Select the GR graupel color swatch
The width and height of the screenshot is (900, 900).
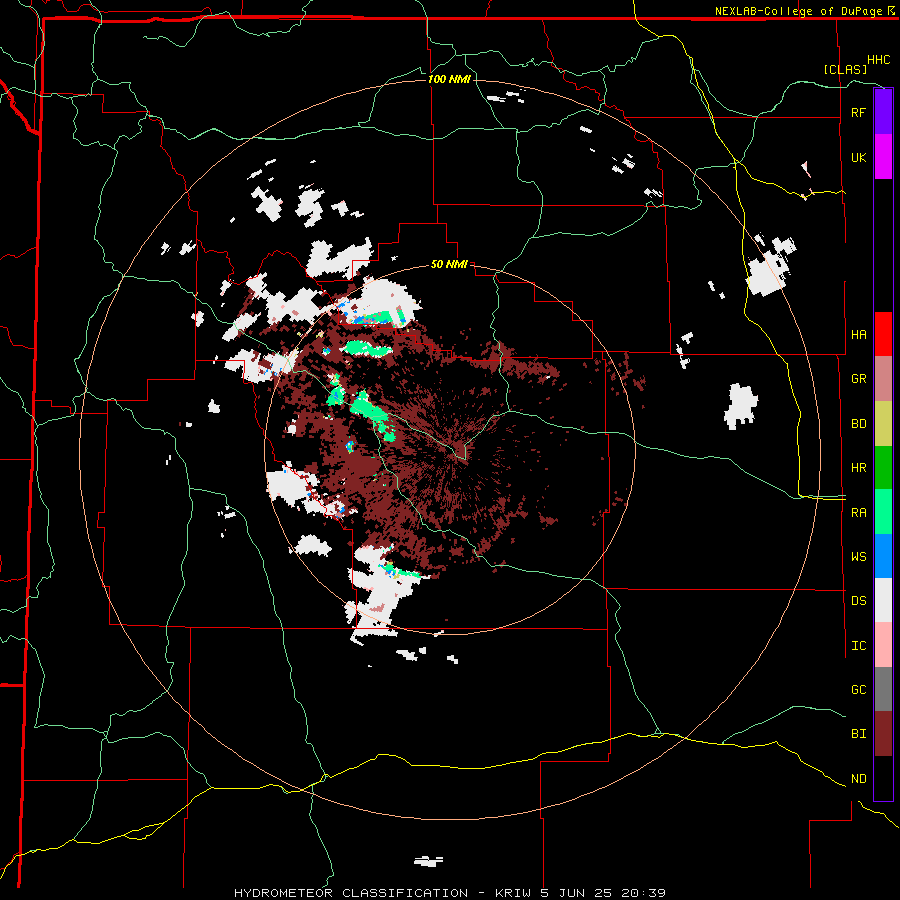point(883,379)
